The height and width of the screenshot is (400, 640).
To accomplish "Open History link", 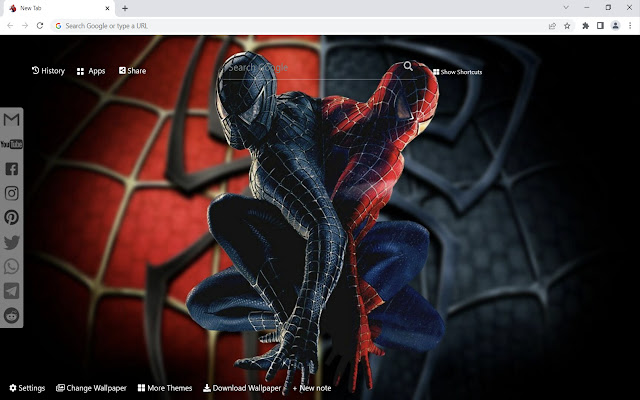I will [48, 71].
